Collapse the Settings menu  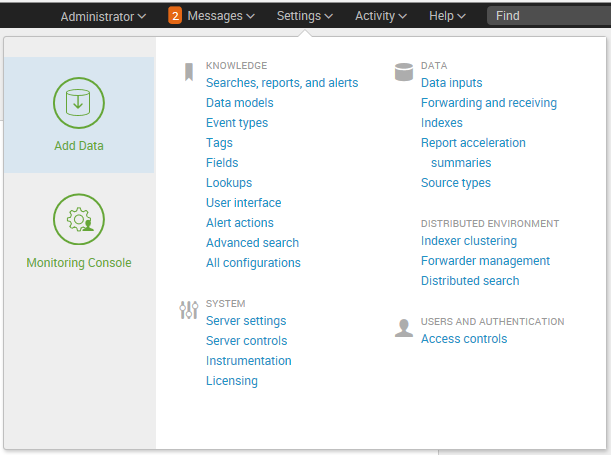(x=305, y=16)
